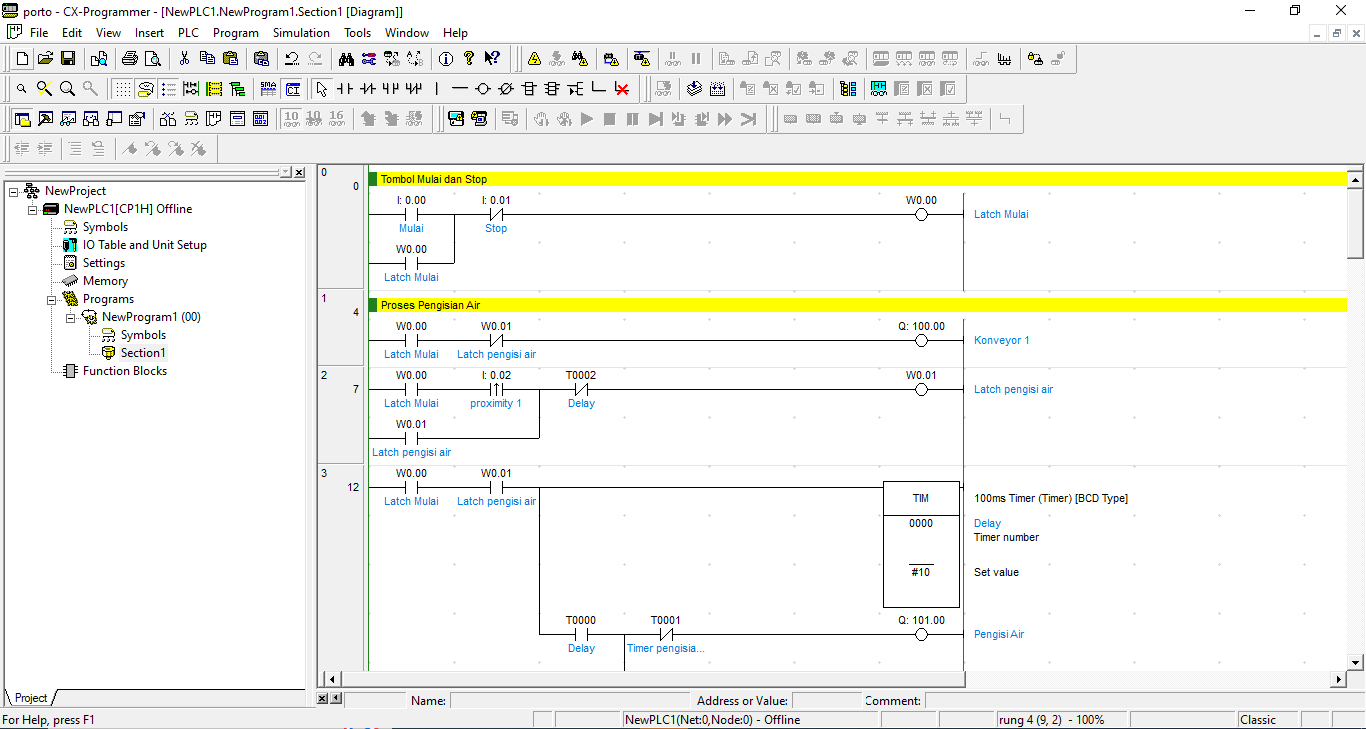Select the New Vertical line tool
1366x729 pixels.
[436, 89]
